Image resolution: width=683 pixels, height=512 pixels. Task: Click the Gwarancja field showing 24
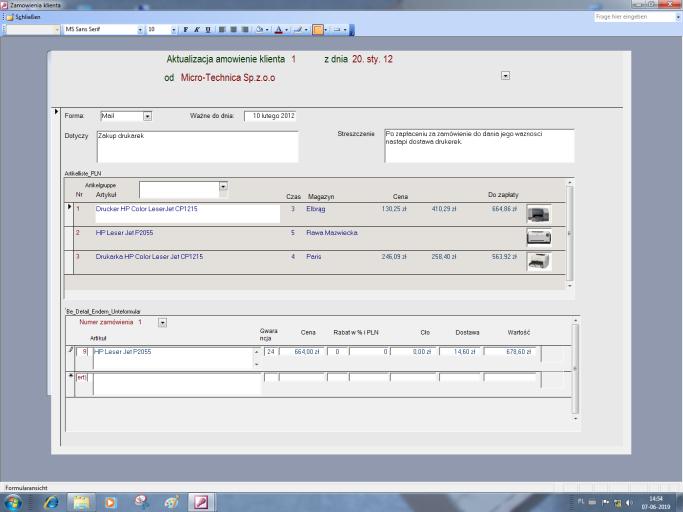click(x=271, y=352)
